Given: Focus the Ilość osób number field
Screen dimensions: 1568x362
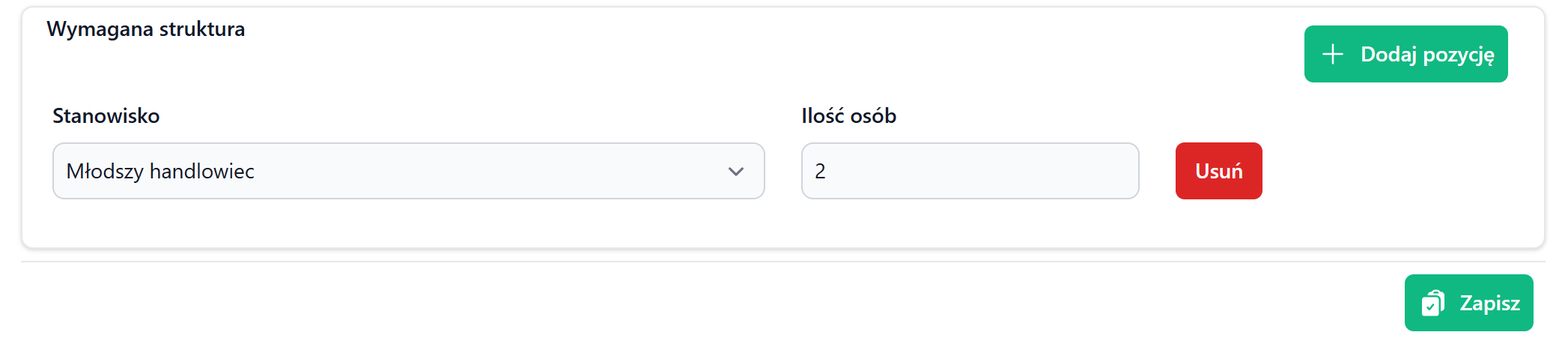Looking at the screenshot, I should click(970, 171).
